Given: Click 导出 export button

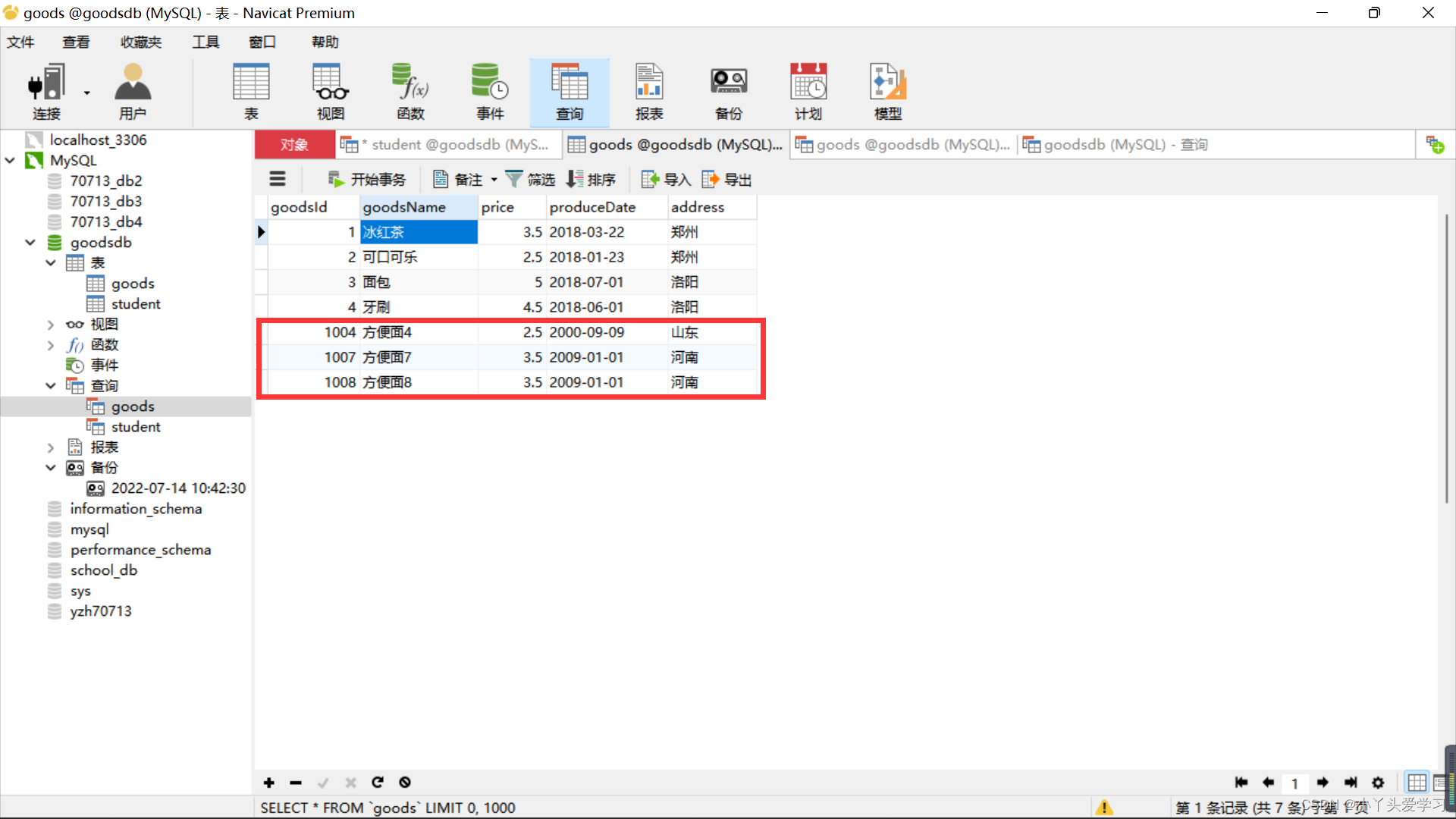Looking at the screenshot, I should click(x=726, y=180).
